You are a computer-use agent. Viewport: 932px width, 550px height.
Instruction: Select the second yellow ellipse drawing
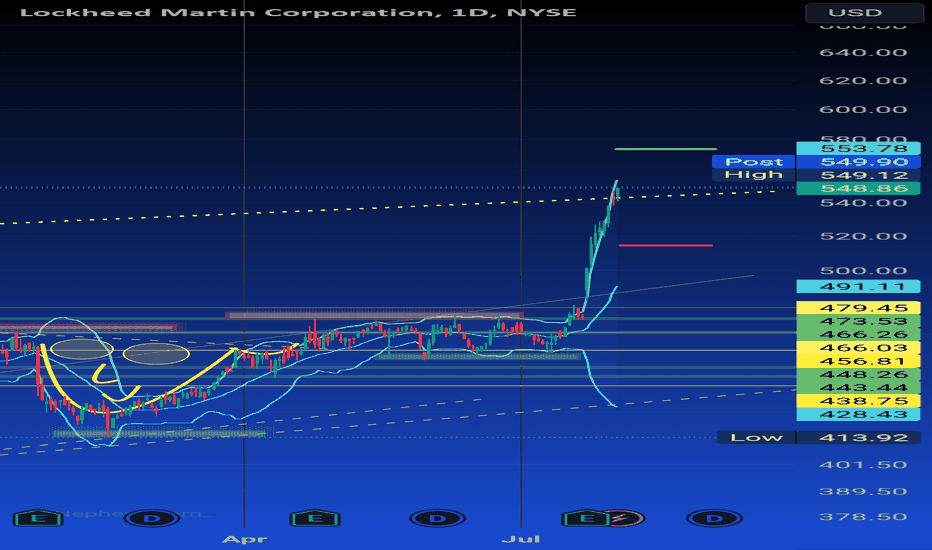(156, 354)
